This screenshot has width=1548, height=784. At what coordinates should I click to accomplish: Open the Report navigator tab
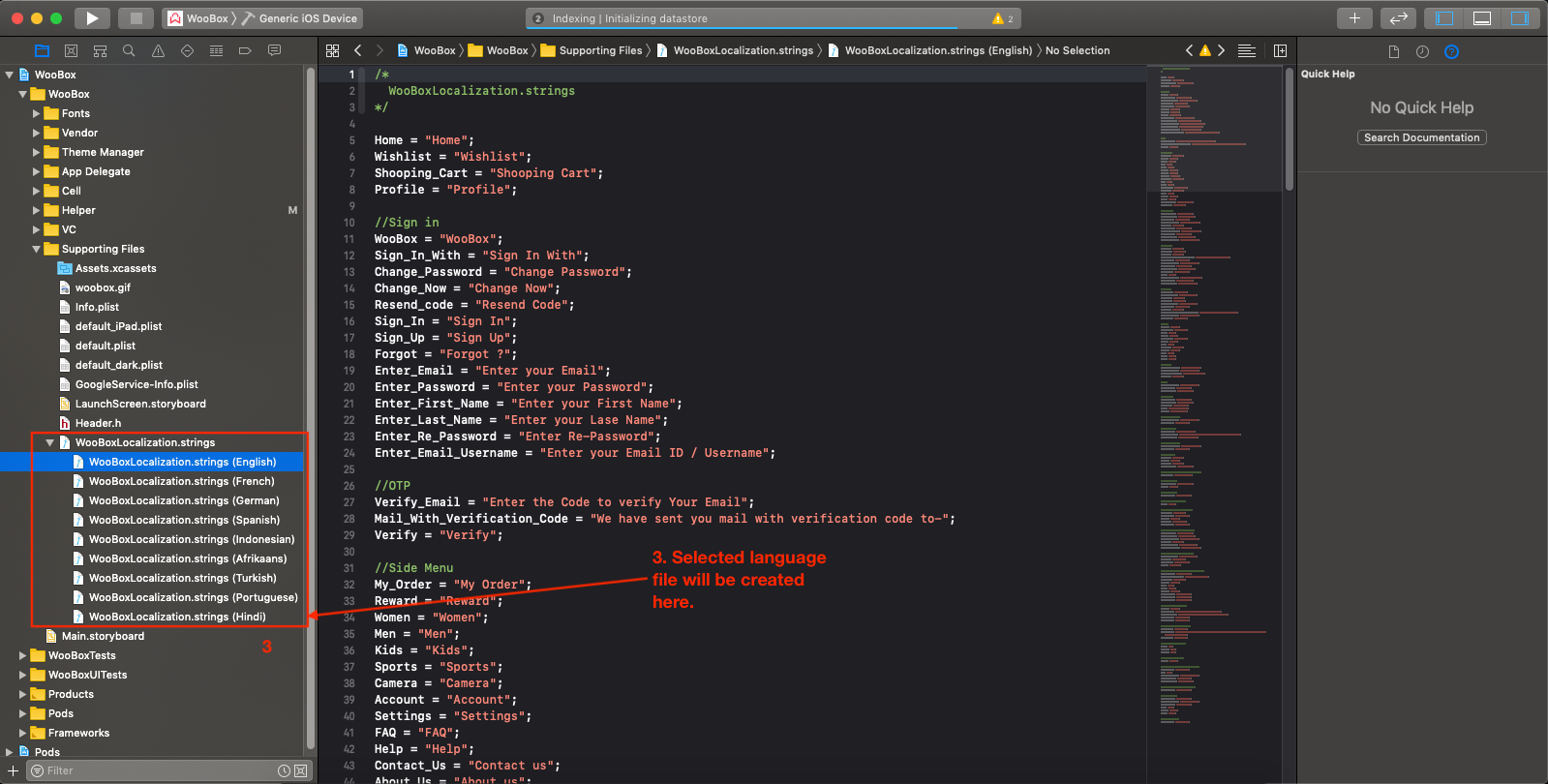pos(274,50)
